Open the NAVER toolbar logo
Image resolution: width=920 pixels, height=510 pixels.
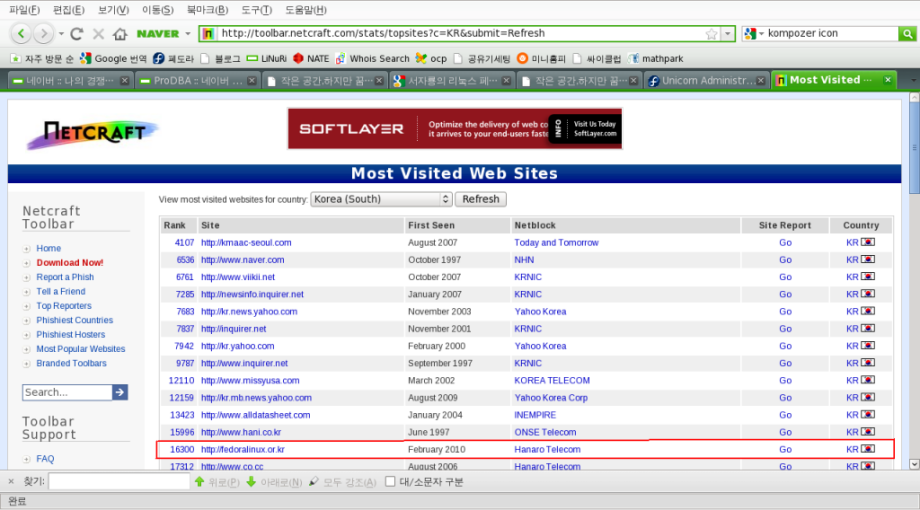(158, 34)
